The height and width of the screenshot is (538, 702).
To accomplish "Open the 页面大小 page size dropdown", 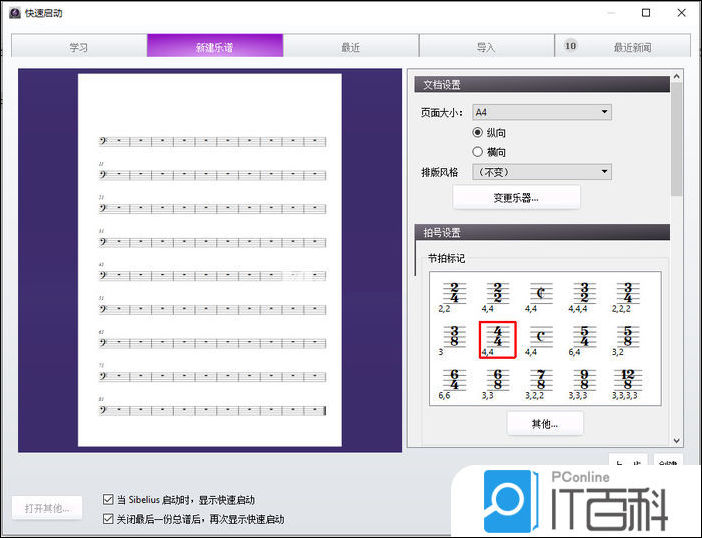I will click(541, 112).
